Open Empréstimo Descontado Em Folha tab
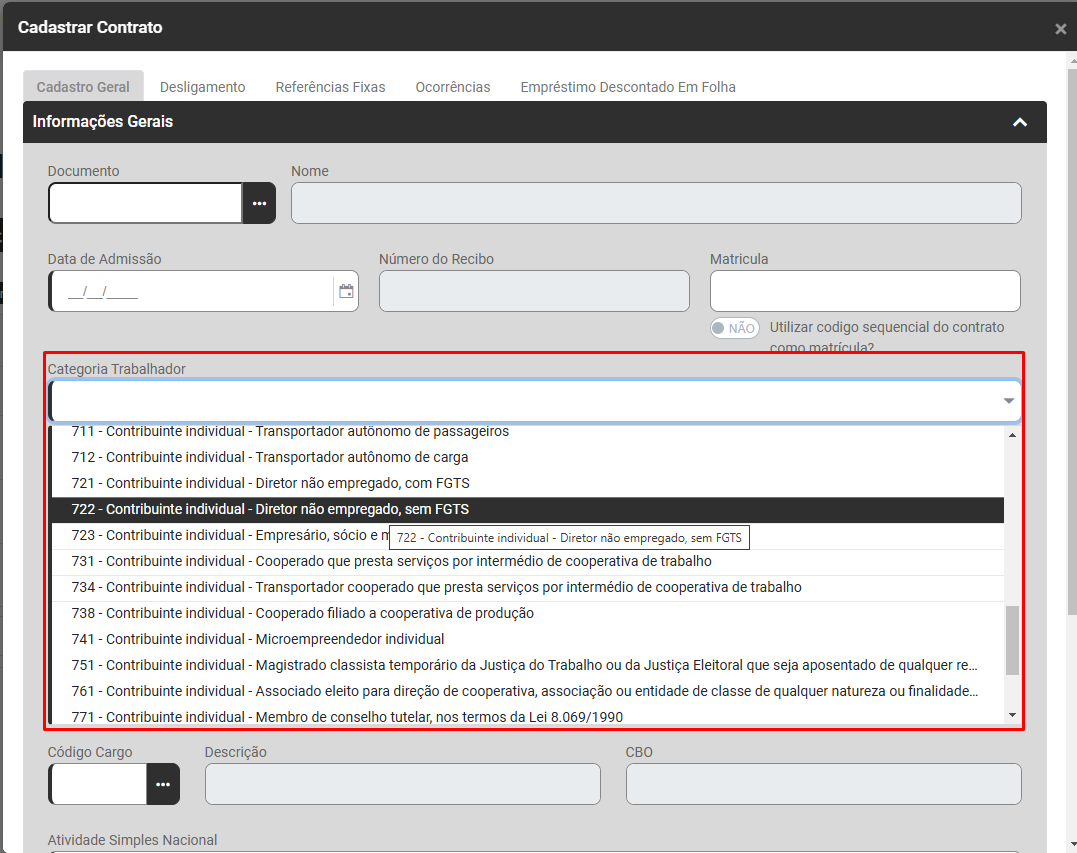The width and height of the screenshot is (1077, 853). tap(628, 87)
